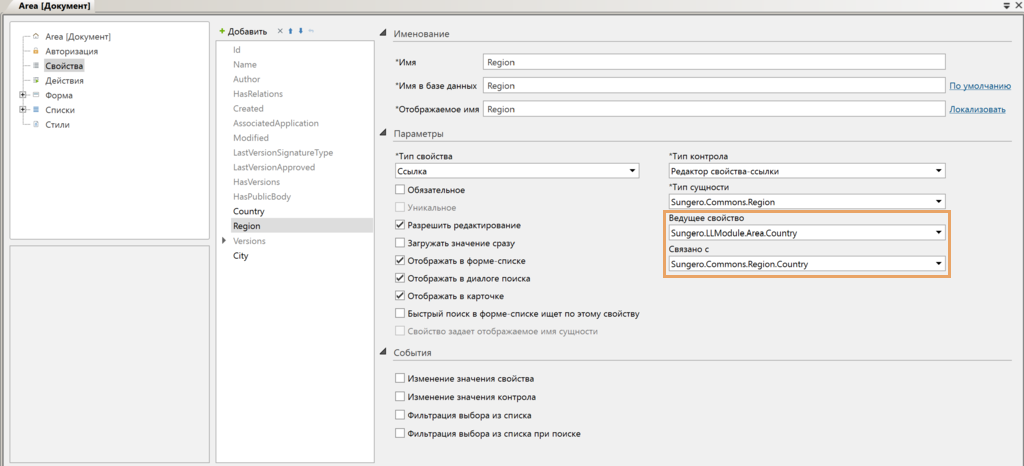Collapse the Именование section
1024x466 pixels.
[x=384, y=34]
